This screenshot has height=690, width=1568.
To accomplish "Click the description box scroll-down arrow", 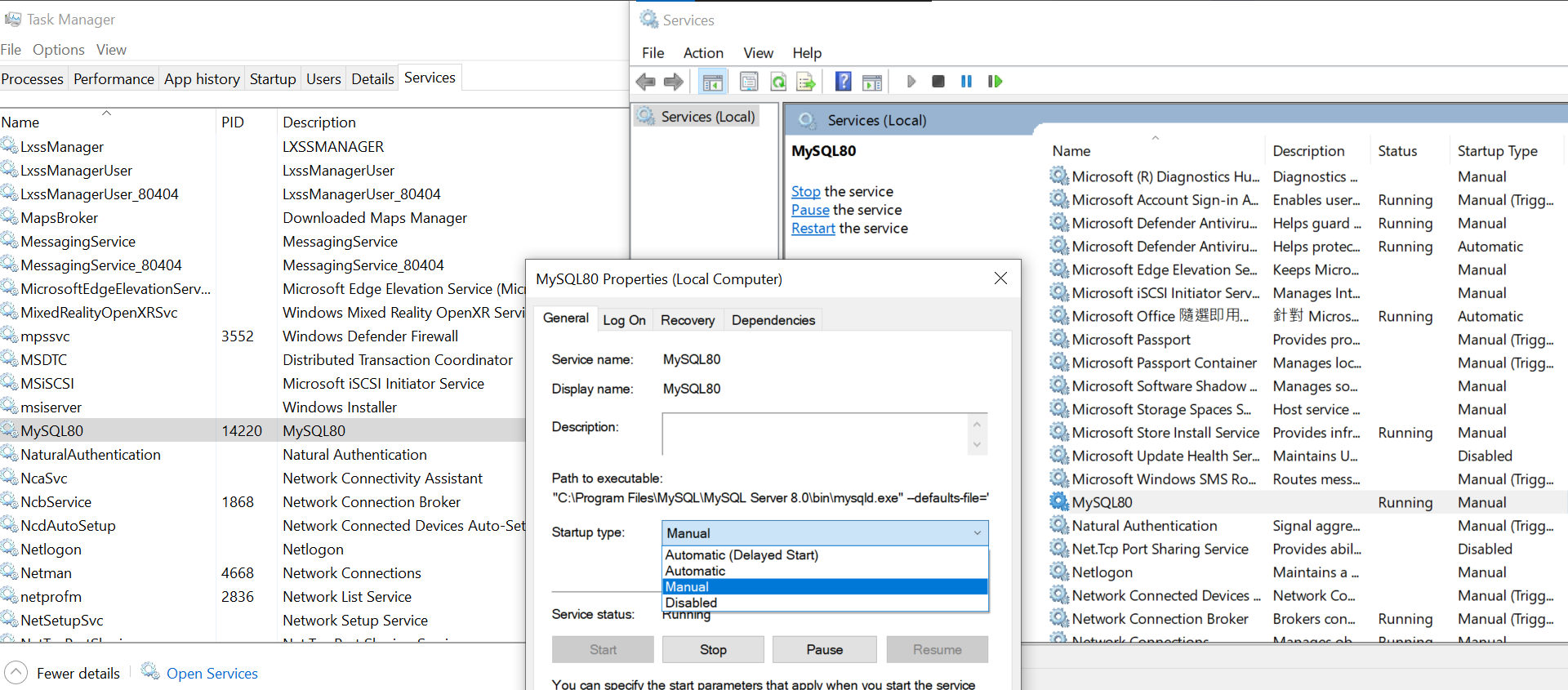I will tap(977, 445).
